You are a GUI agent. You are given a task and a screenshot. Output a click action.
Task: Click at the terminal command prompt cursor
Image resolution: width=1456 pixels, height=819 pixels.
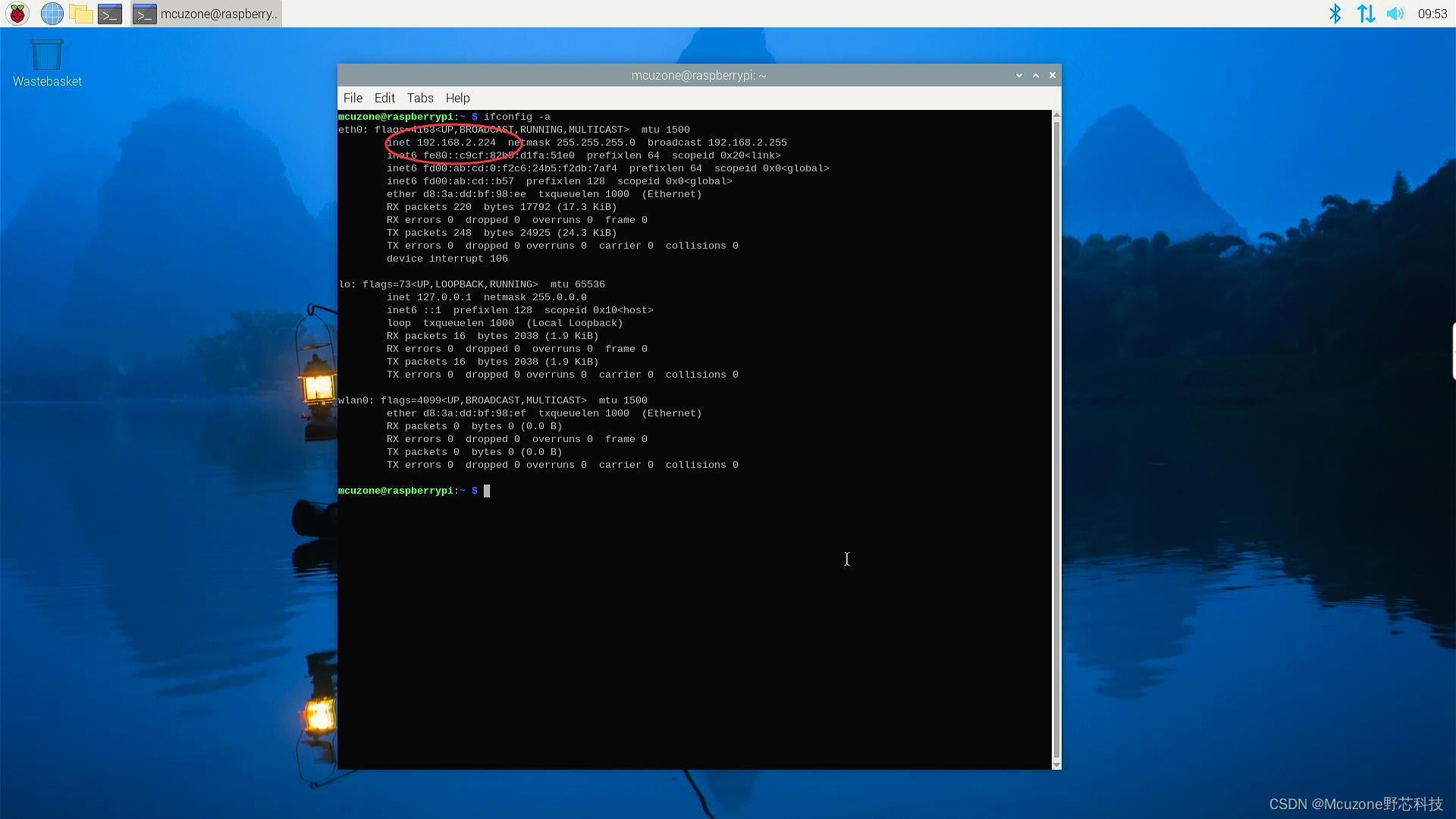[487, 491]
